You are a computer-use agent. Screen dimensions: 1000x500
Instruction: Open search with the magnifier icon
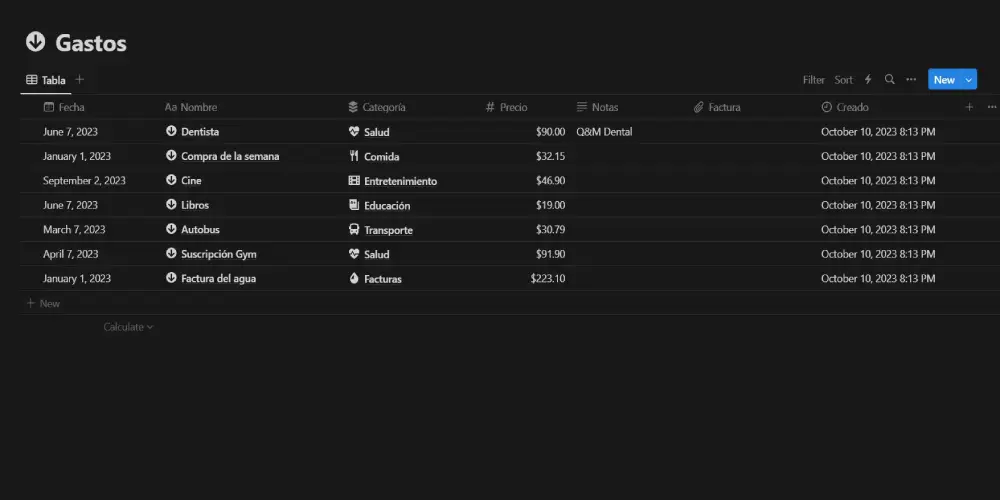pos(889,80)
